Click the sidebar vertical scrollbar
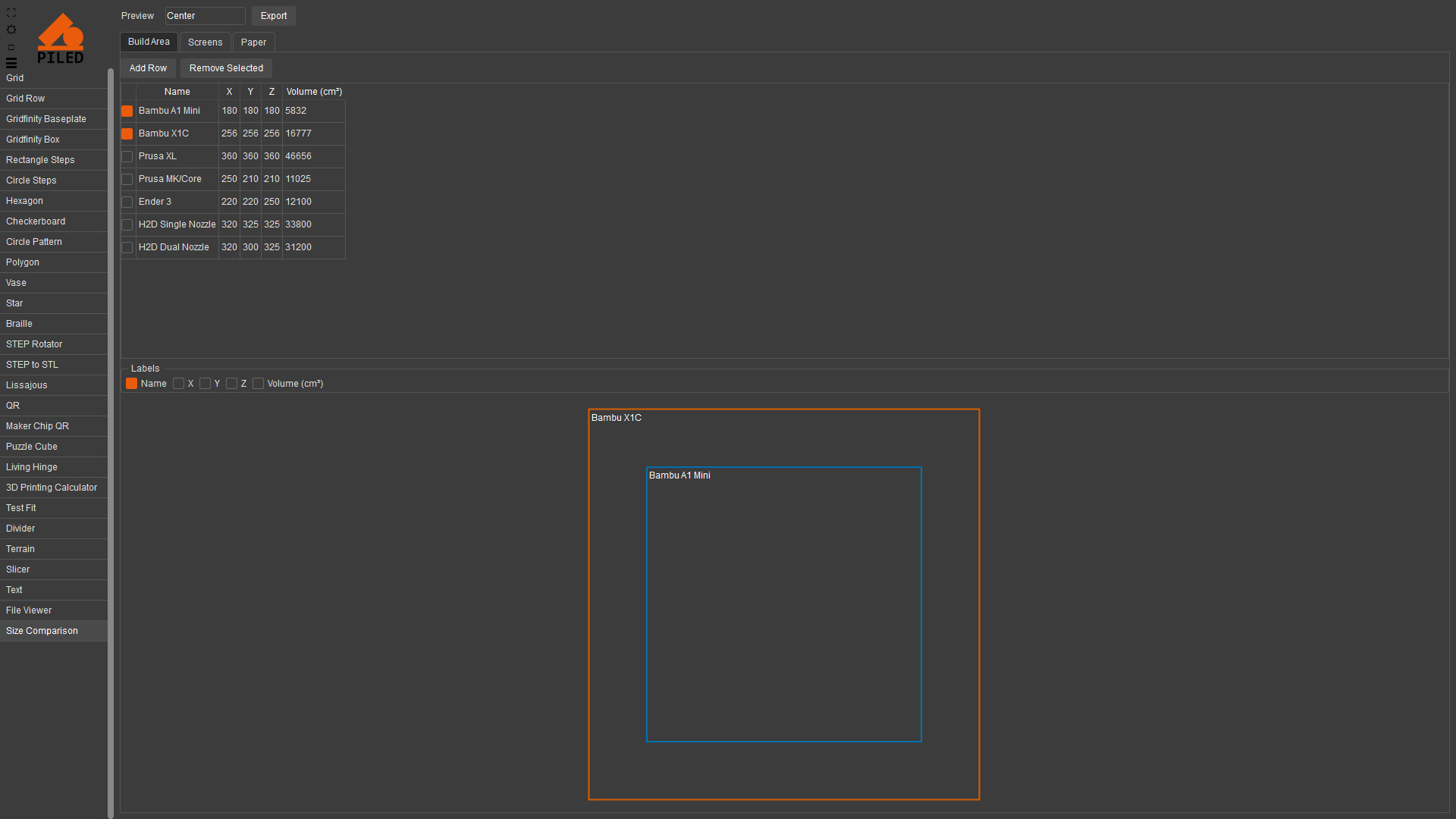 pyautogui.click(x=111, y=440)
